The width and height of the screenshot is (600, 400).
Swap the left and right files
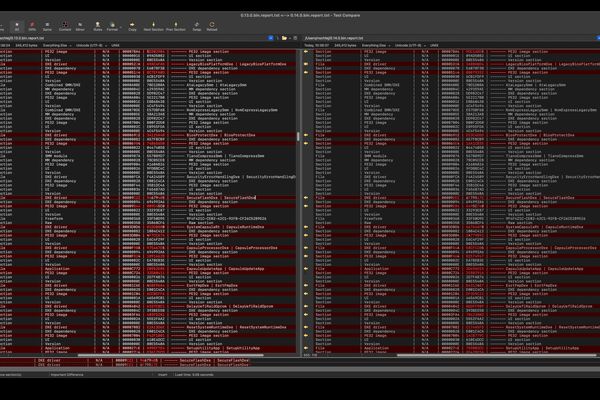tap(197, 26)
